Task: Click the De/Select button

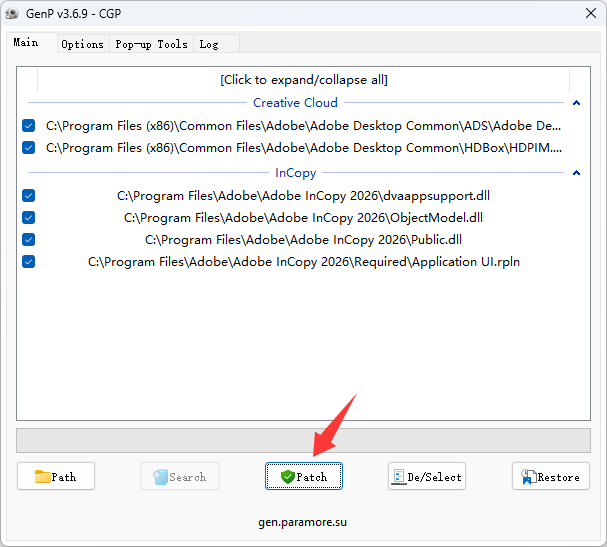Action: 427,477
